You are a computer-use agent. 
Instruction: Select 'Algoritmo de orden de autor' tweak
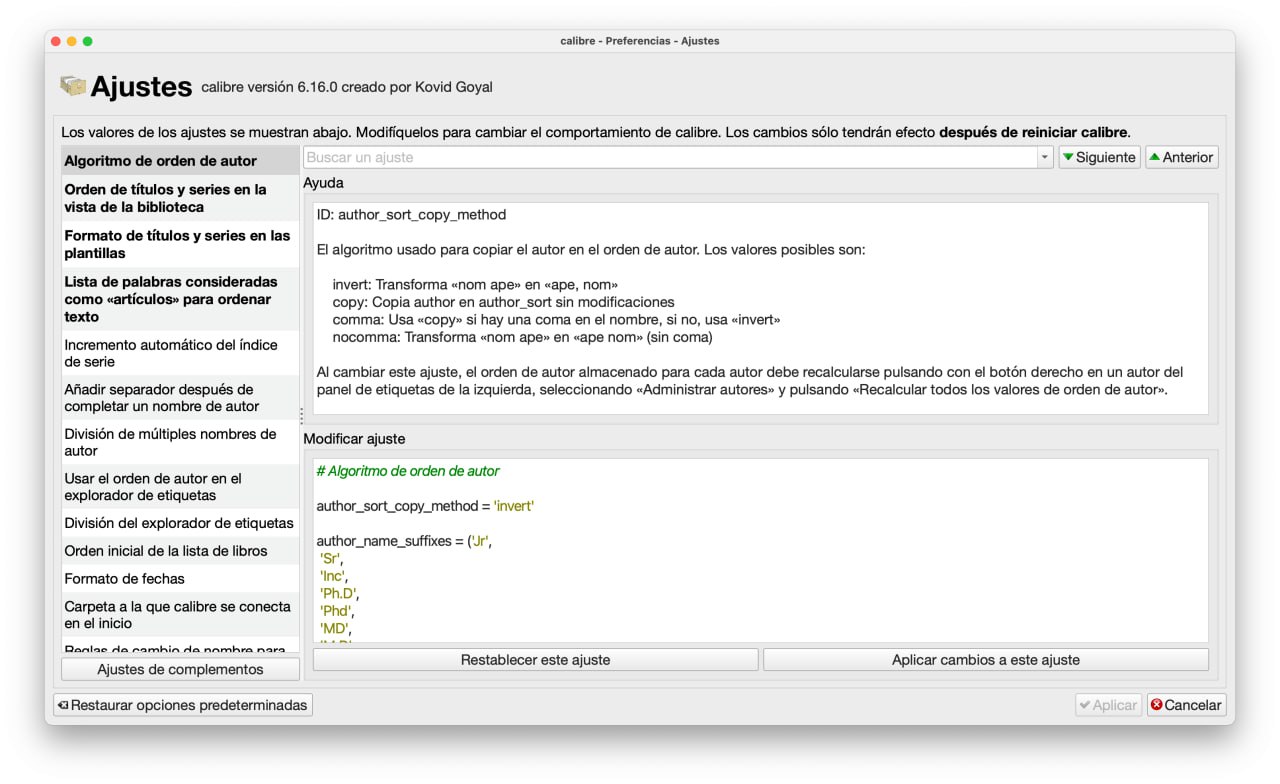pos(180,161)
